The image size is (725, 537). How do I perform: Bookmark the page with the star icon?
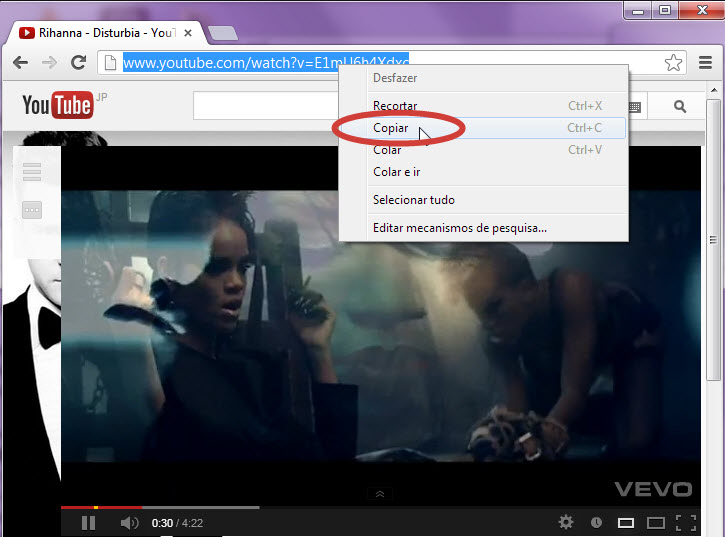coord(673,62)
